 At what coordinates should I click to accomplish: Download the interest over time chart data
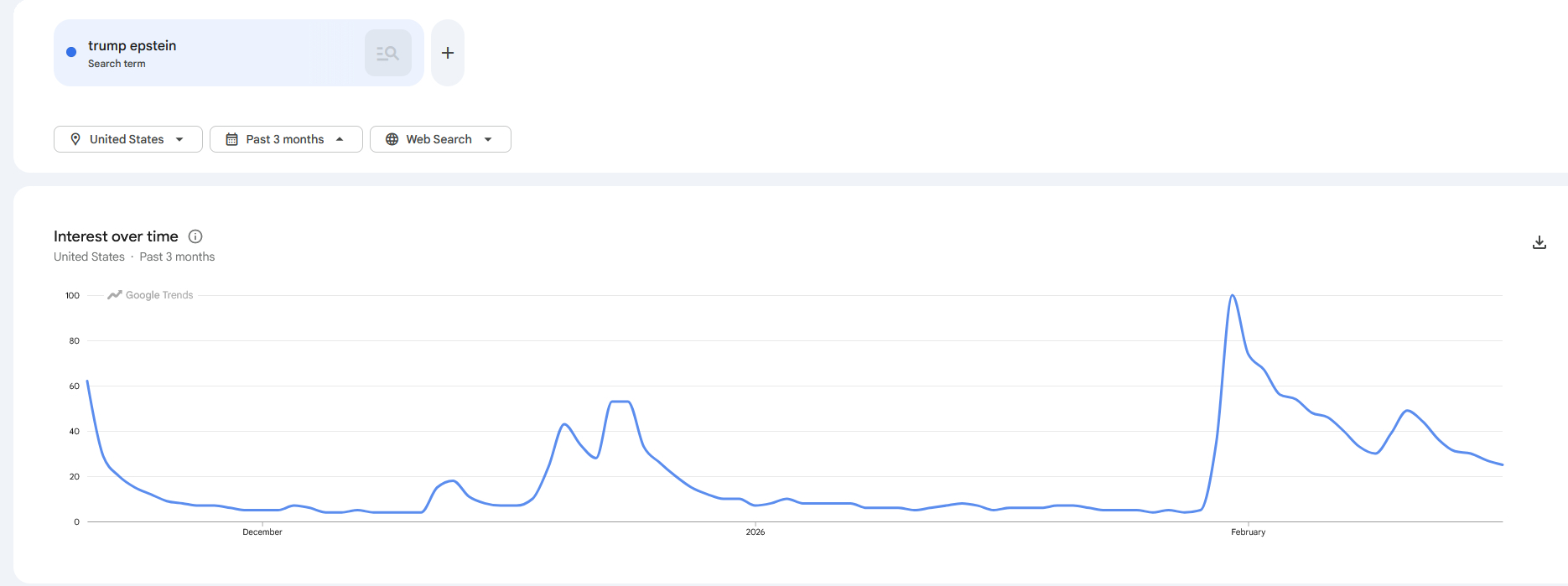1539,242
